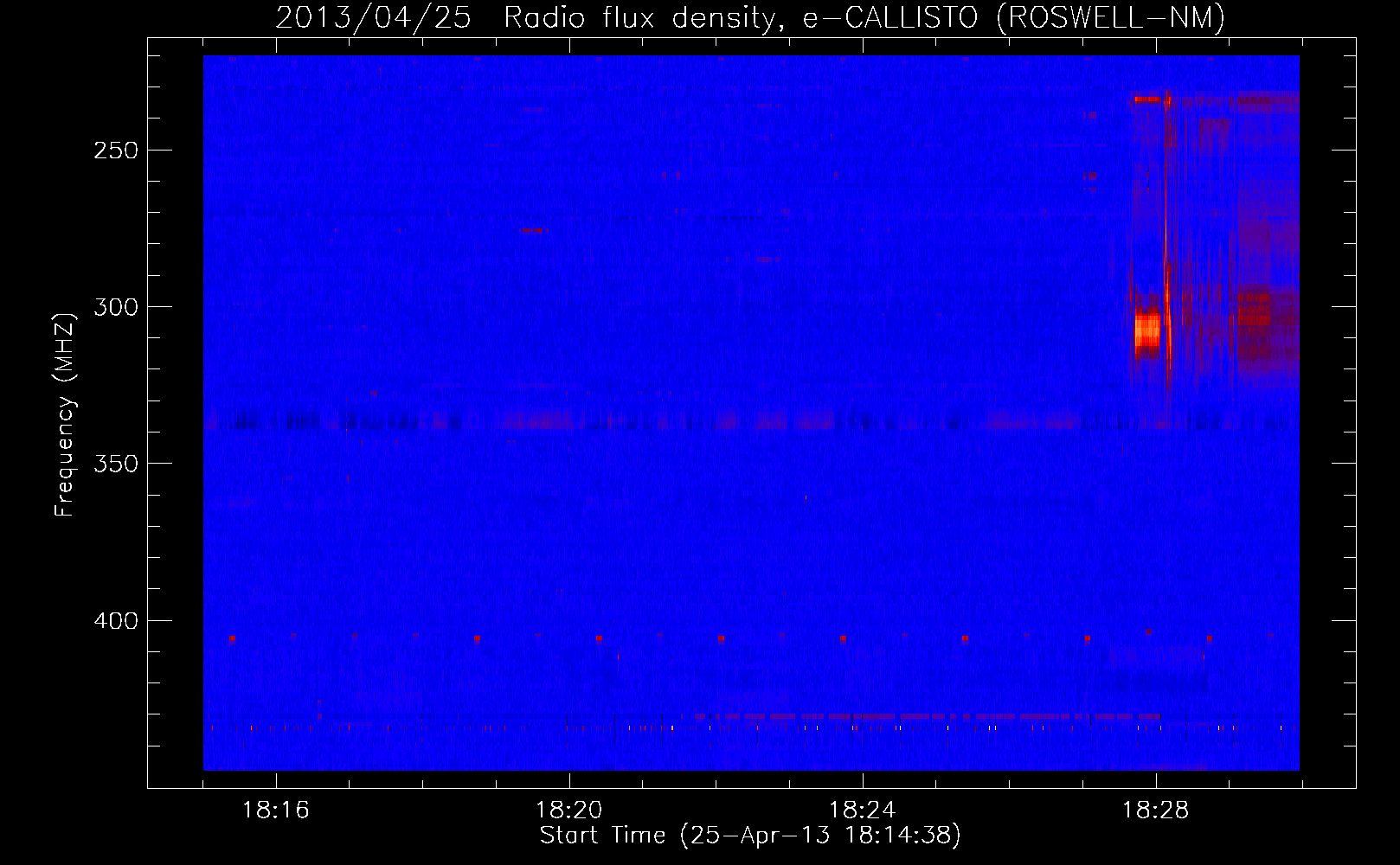Click the bright orange burst near 305 MHz
The image size is (1400, 865).
tap(1147, 331)
